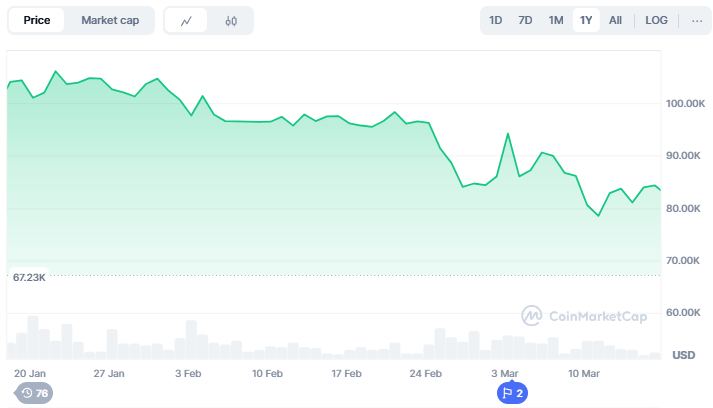Show the All time range
Image resolution: width=713 pixels, height=408 pixels.
point(615,20)
